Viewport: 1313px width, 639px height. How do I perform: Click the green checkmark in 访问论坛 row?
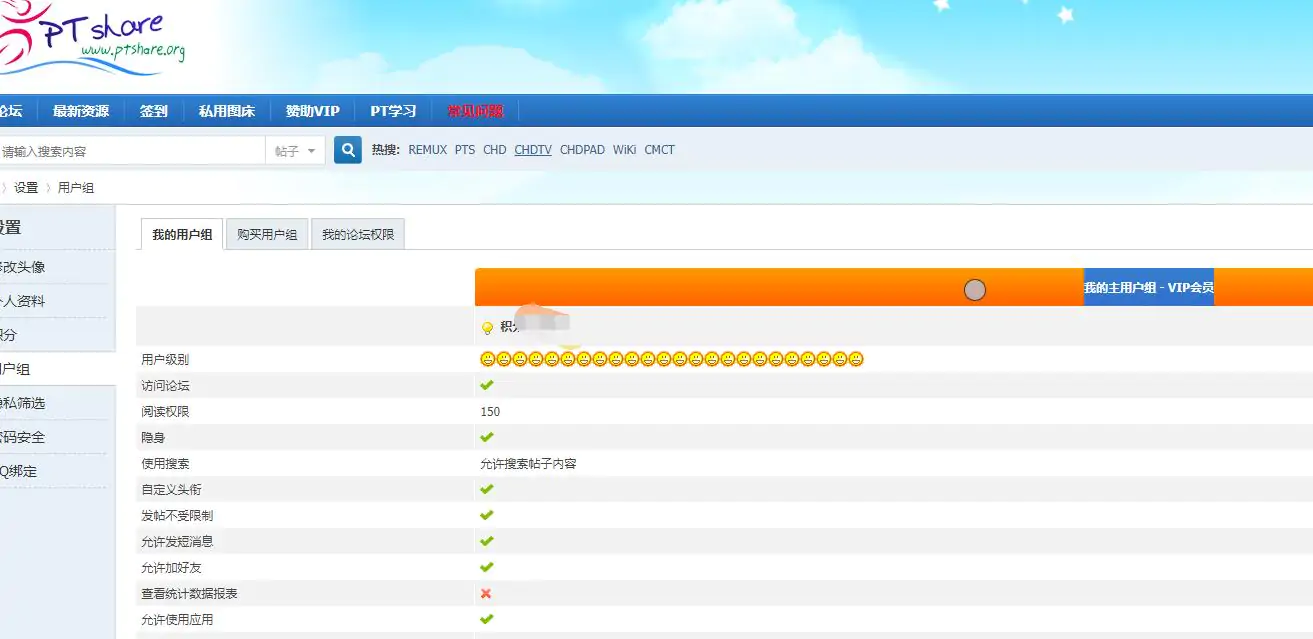click(x=487, y=385)
